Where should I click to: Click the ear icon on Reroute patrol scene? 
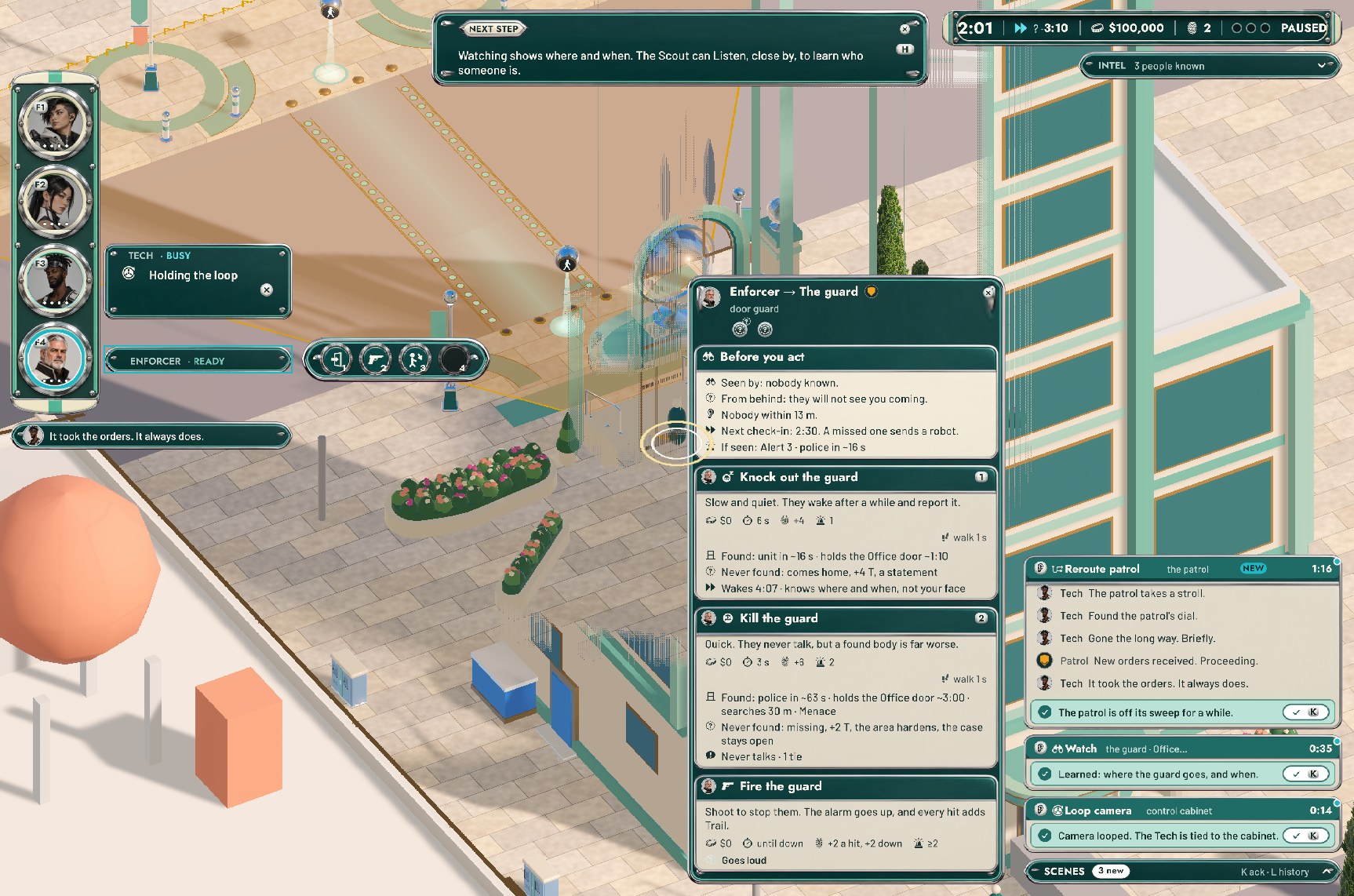pyautogui.click(x=1040, y=568)
